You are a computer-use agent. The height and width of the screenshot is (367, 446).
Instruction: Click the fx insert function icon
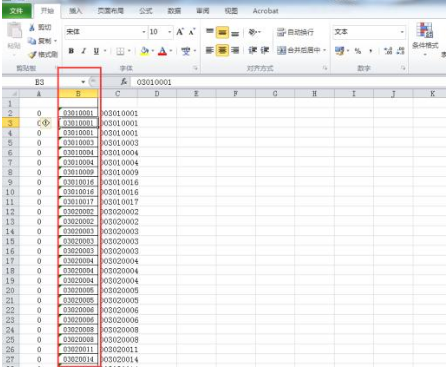[124, 82]
